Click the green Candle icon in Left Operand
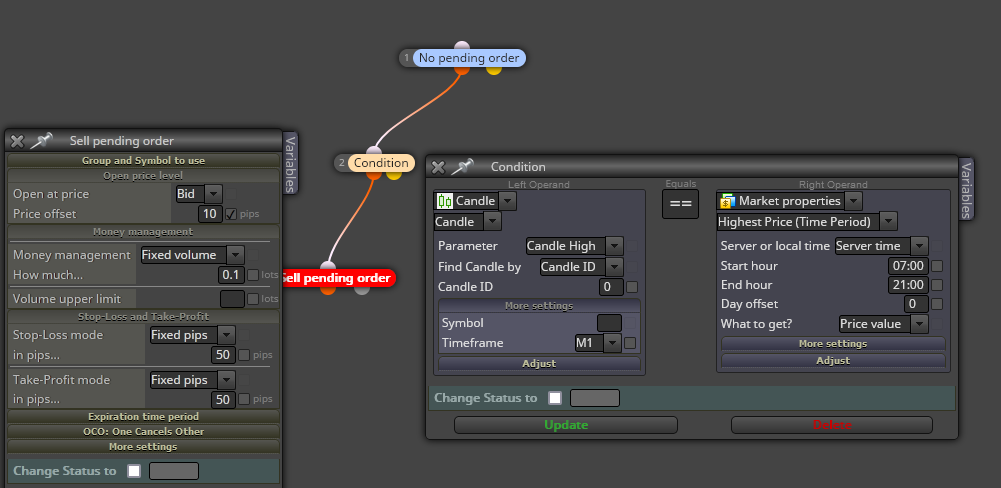 444,201
